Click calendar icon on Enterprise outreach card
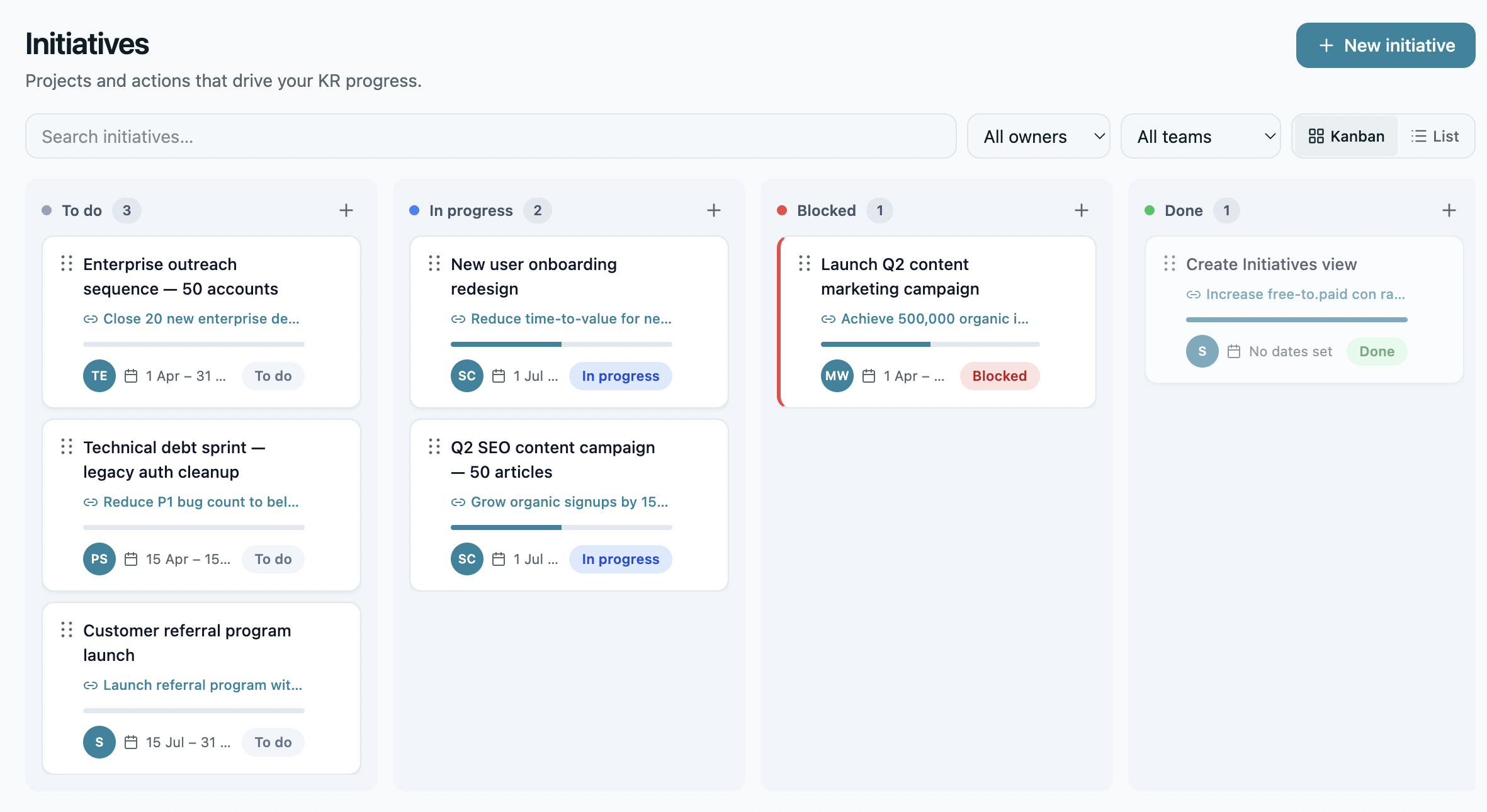This screenshot has height=812, width=1487. (x=131, y=376)
